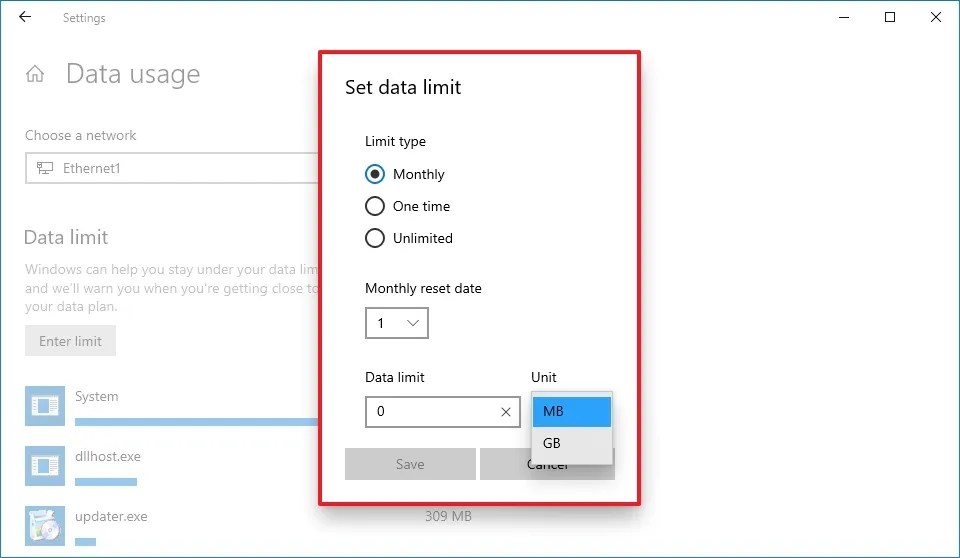Open Settings home via house icon
The image size is (960, 558).
coord(35,74)
